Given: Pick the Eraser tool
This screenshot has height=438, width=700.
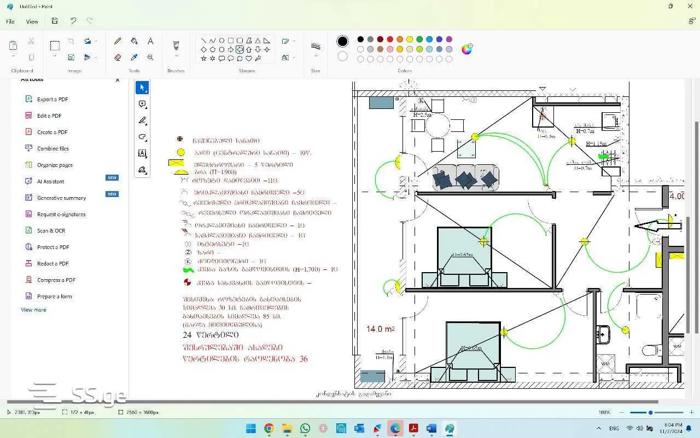Looking at the screenshot, I should [118, 57].
